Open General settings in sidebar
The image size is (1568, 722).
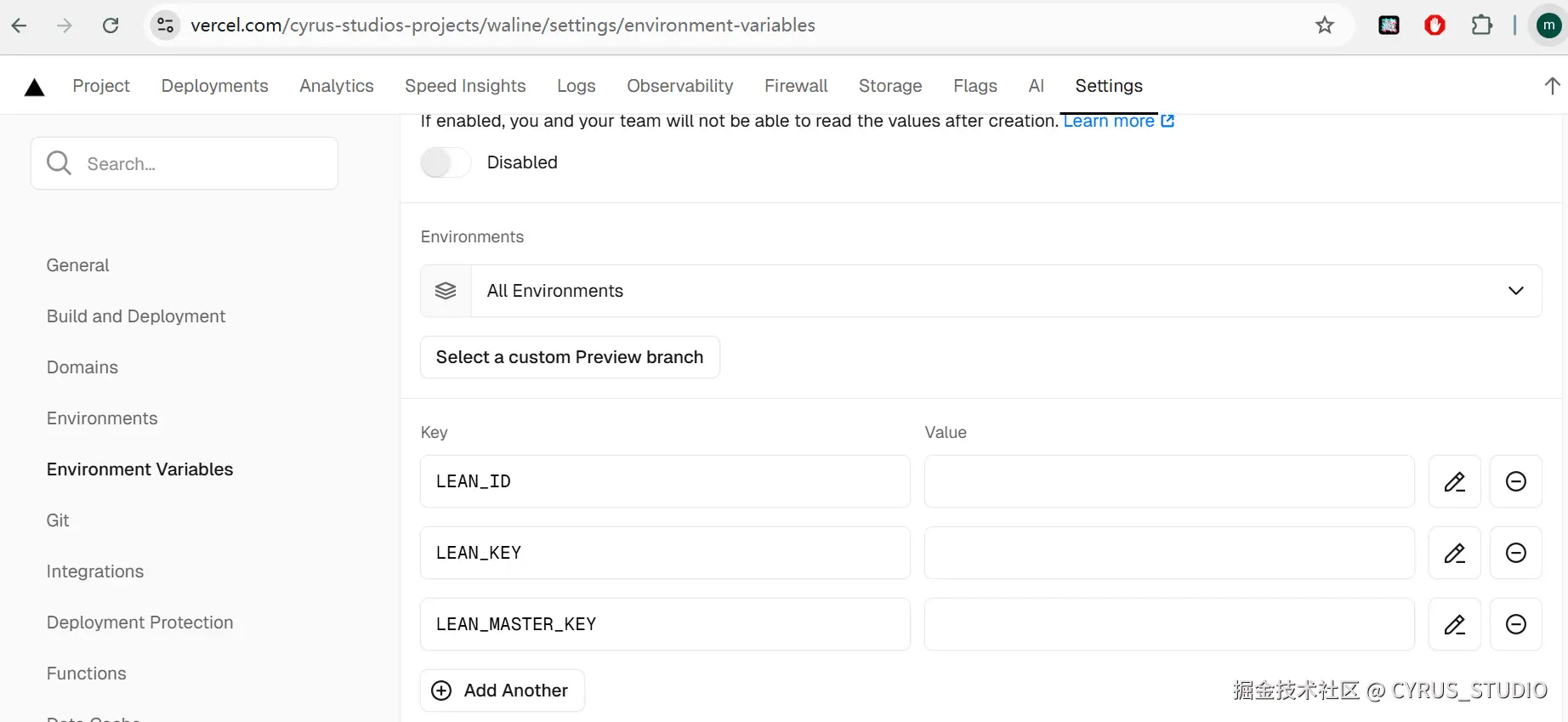(78, 265)
